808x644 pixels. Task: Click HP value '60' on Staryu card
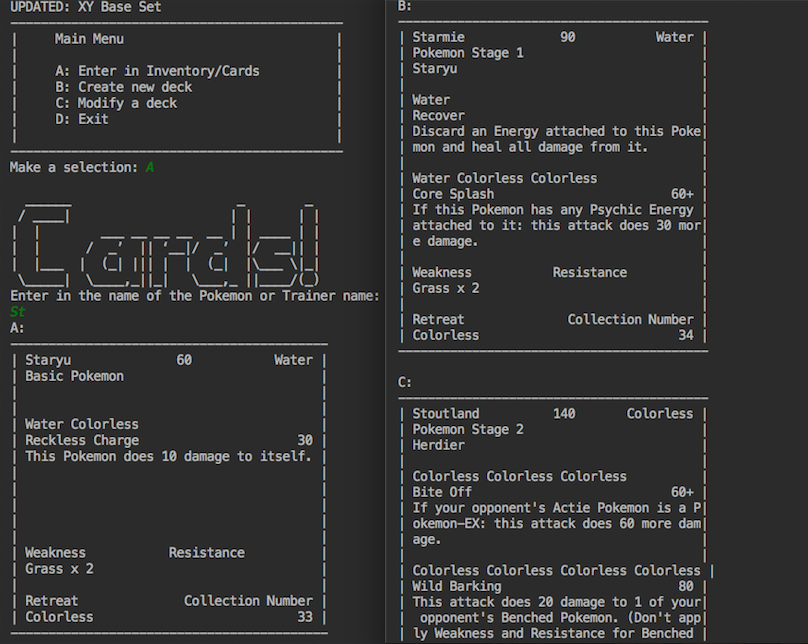(x=184, y=360)
